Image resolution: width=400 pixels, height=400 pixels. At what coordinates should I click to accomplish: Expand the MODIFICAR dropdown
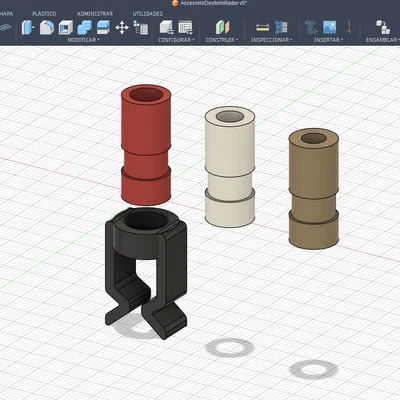[83, 40]
